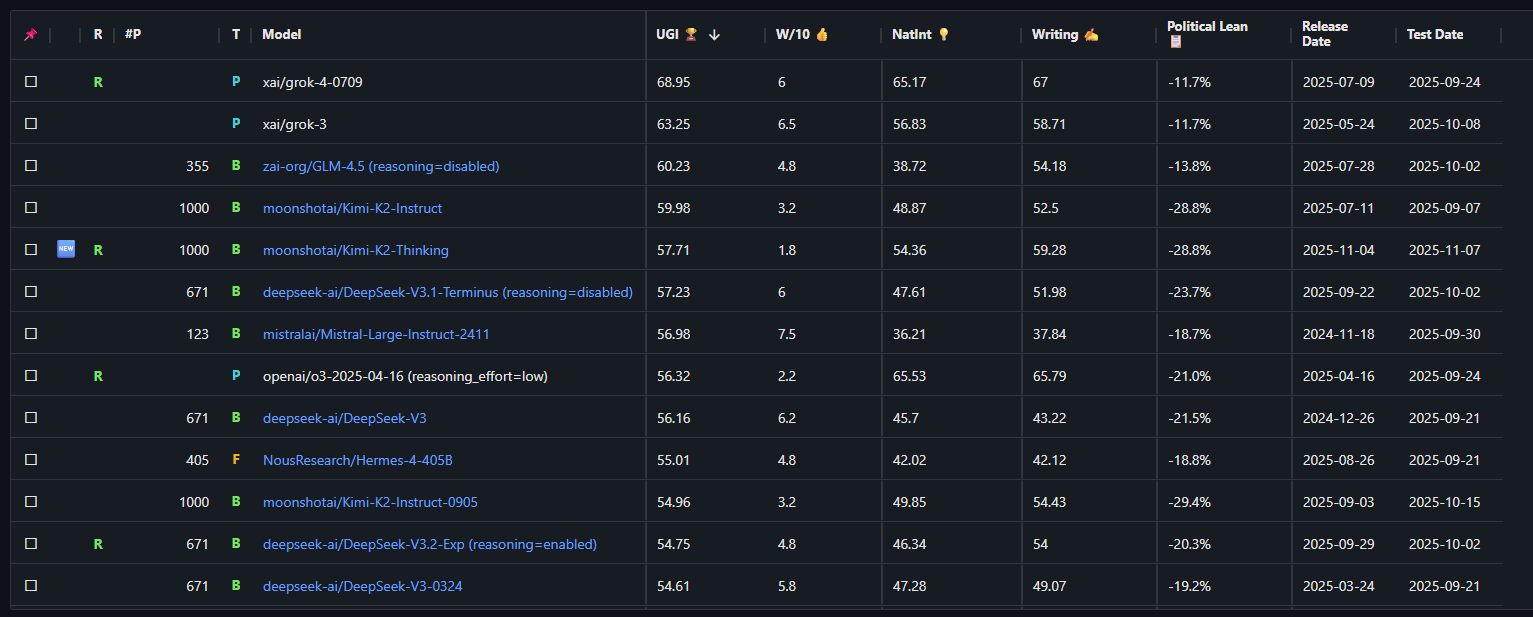1533x617 pixels.
Task: Click the pin icon column header
Action: click(30, 35)
